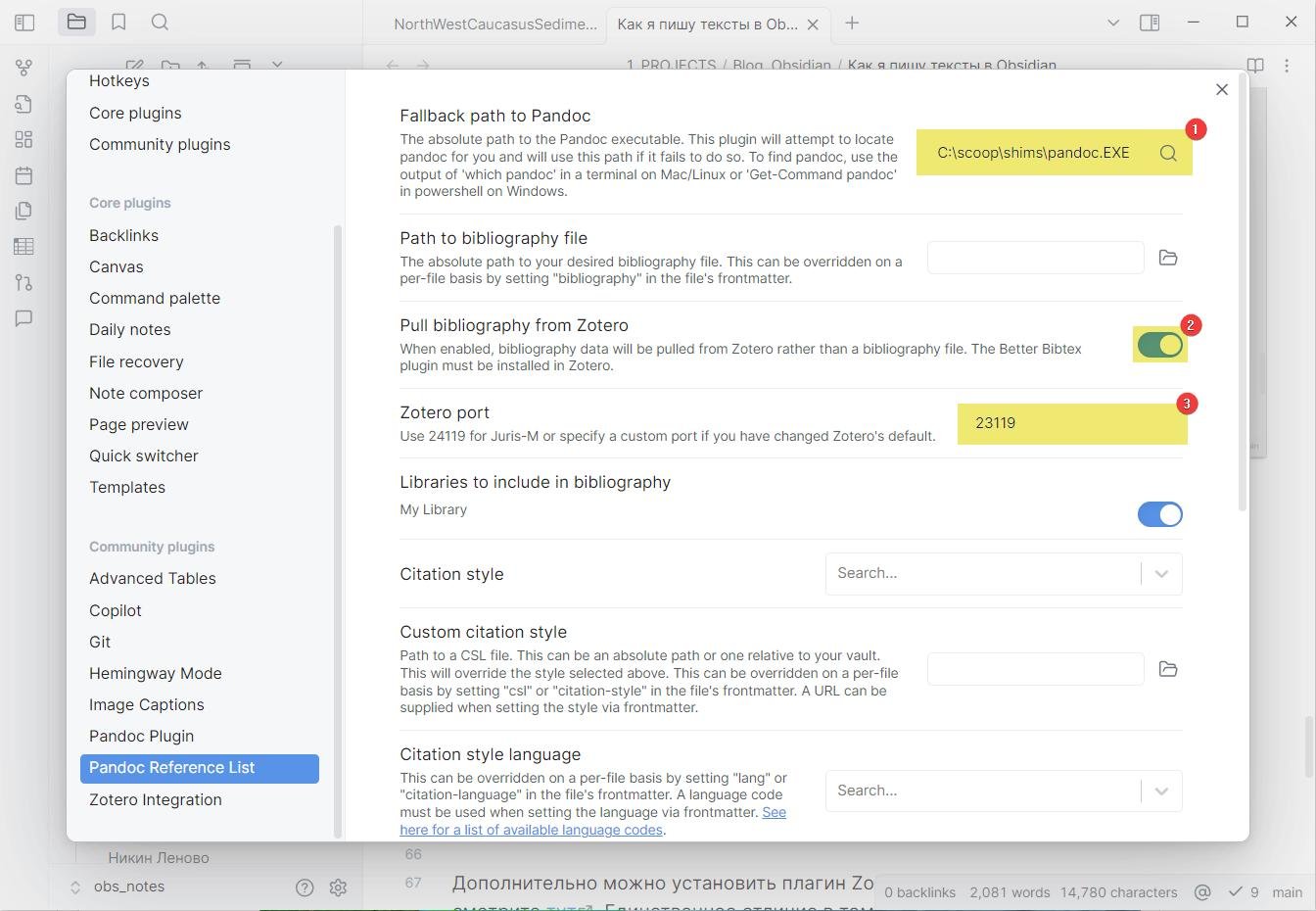Open new tab with plus button
The width and height of the screenshot is (1316, 911).
click(x=852, y=24)
